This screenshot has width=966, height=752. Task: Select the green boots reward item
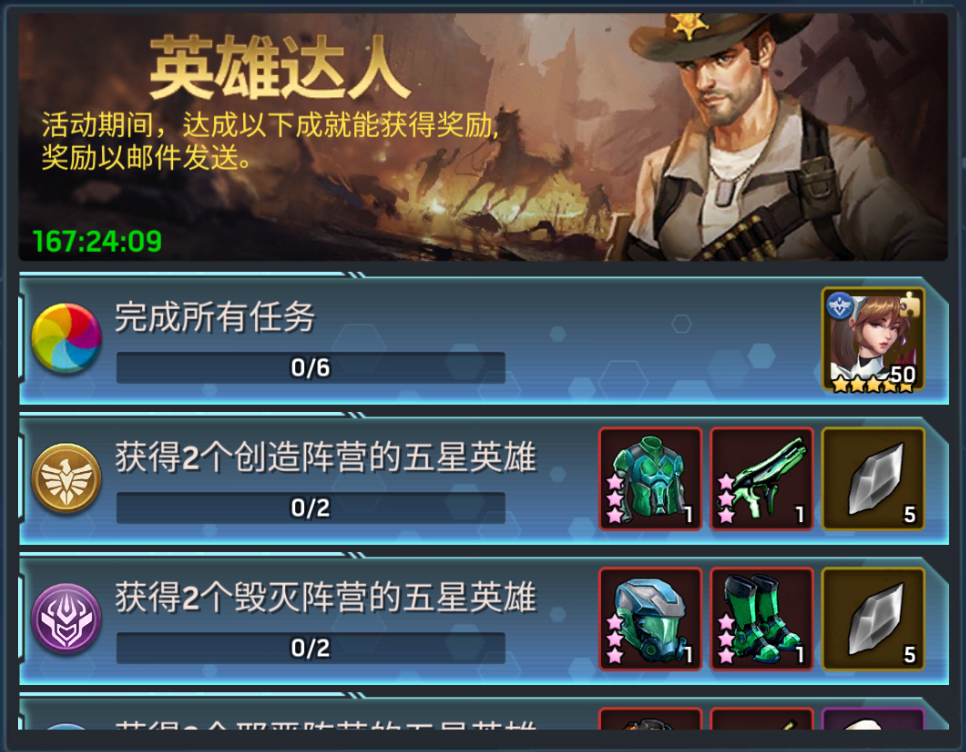[x=762, y=619]
